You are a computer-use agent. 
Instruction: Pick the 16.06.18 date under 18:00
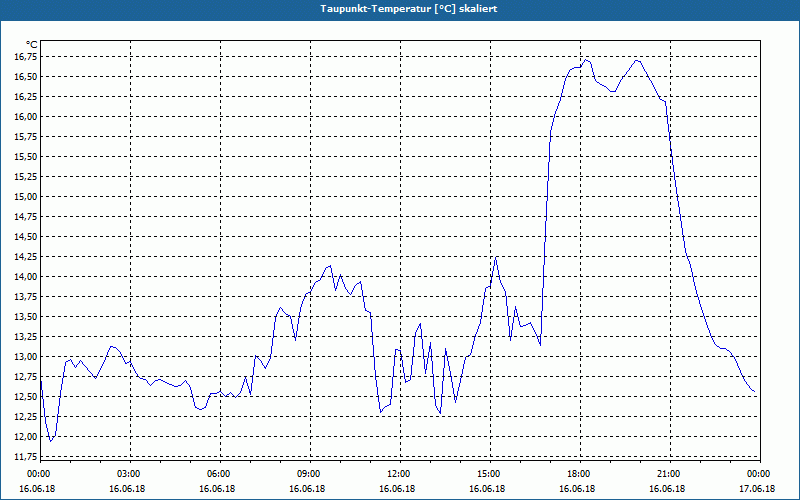[578, 489]
